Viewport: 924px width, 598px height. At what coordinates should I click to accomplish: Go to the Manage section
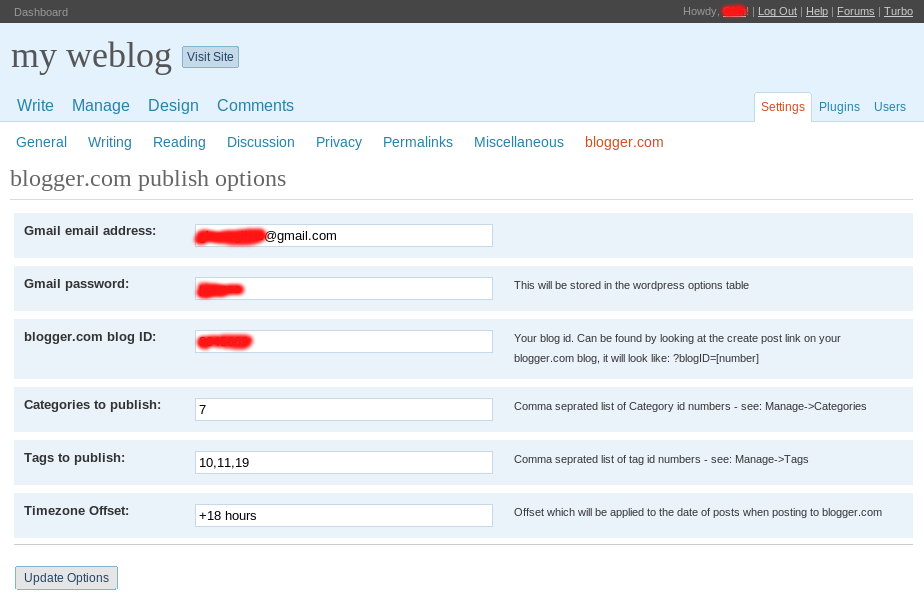(x=101, y=106)
